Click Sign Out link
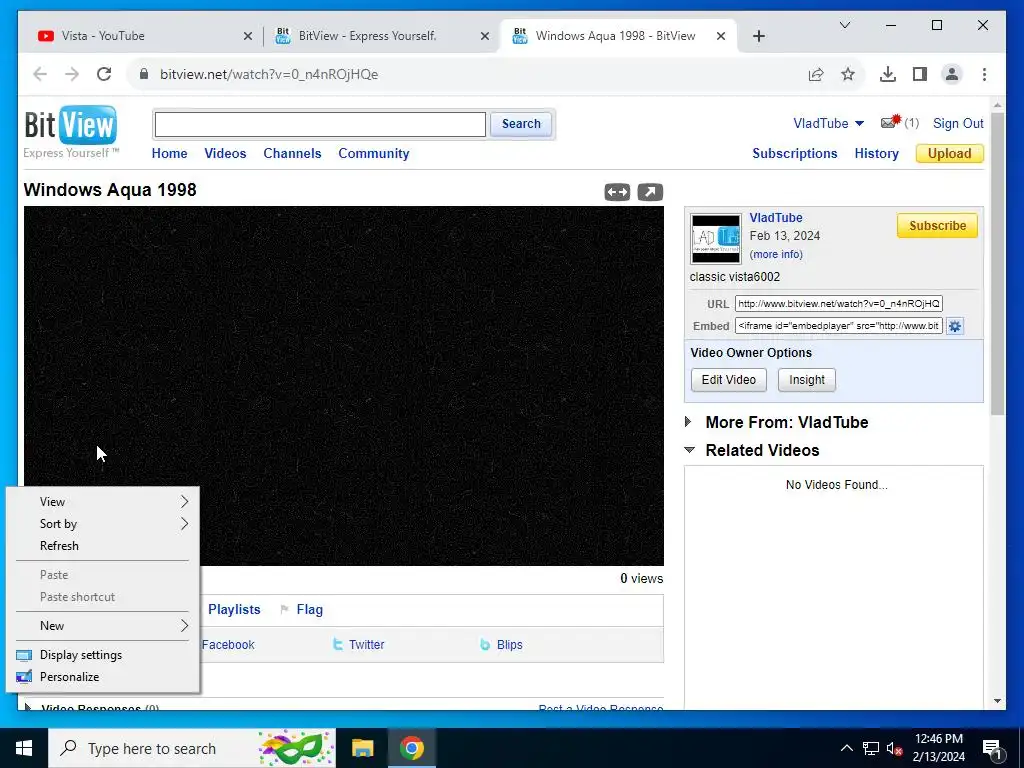The image size is (1024, 768). 958,123
